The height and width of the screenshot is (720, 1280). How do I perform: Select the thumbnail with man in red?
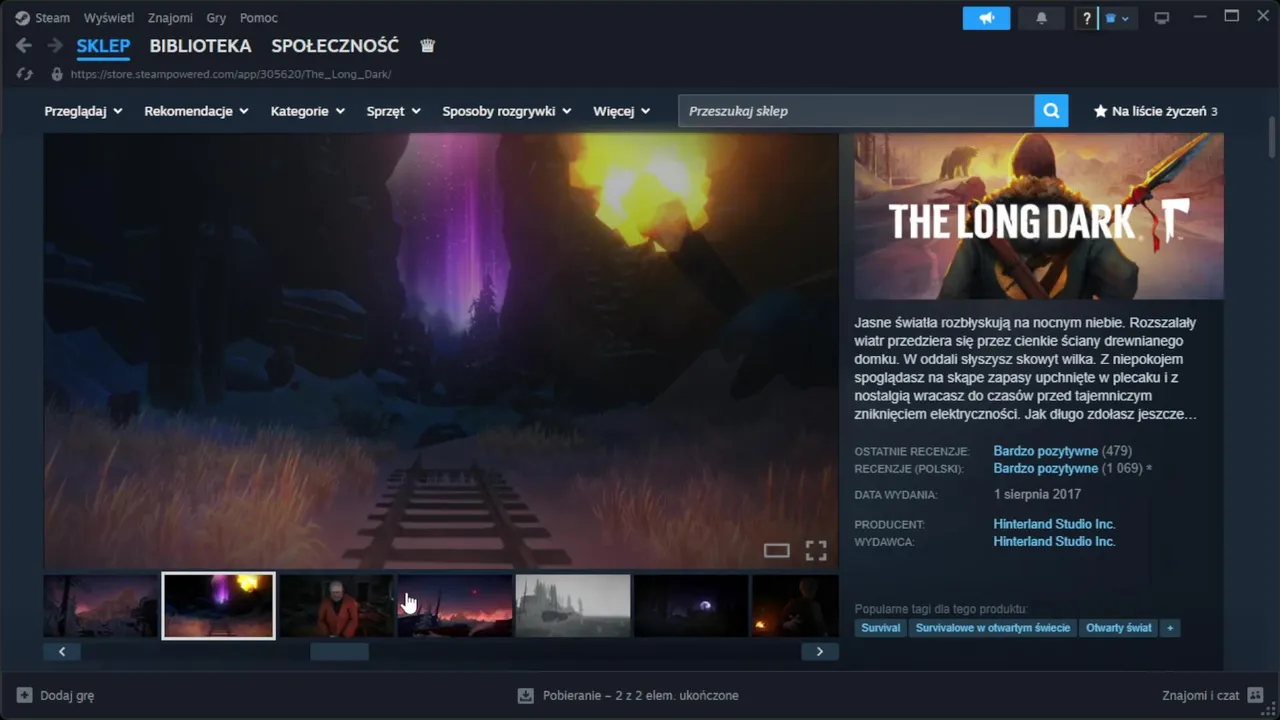point(337,605)
